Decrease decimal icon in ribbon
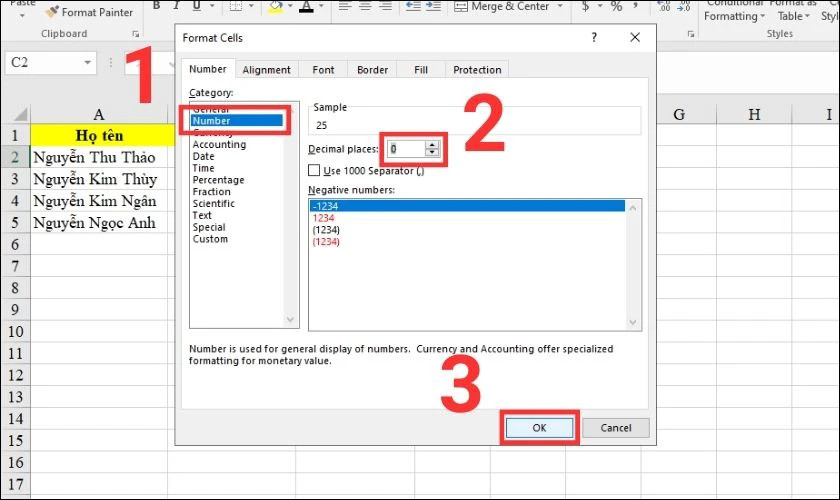The width and height of the screenshot is (840, 500). tap(684, 6)
